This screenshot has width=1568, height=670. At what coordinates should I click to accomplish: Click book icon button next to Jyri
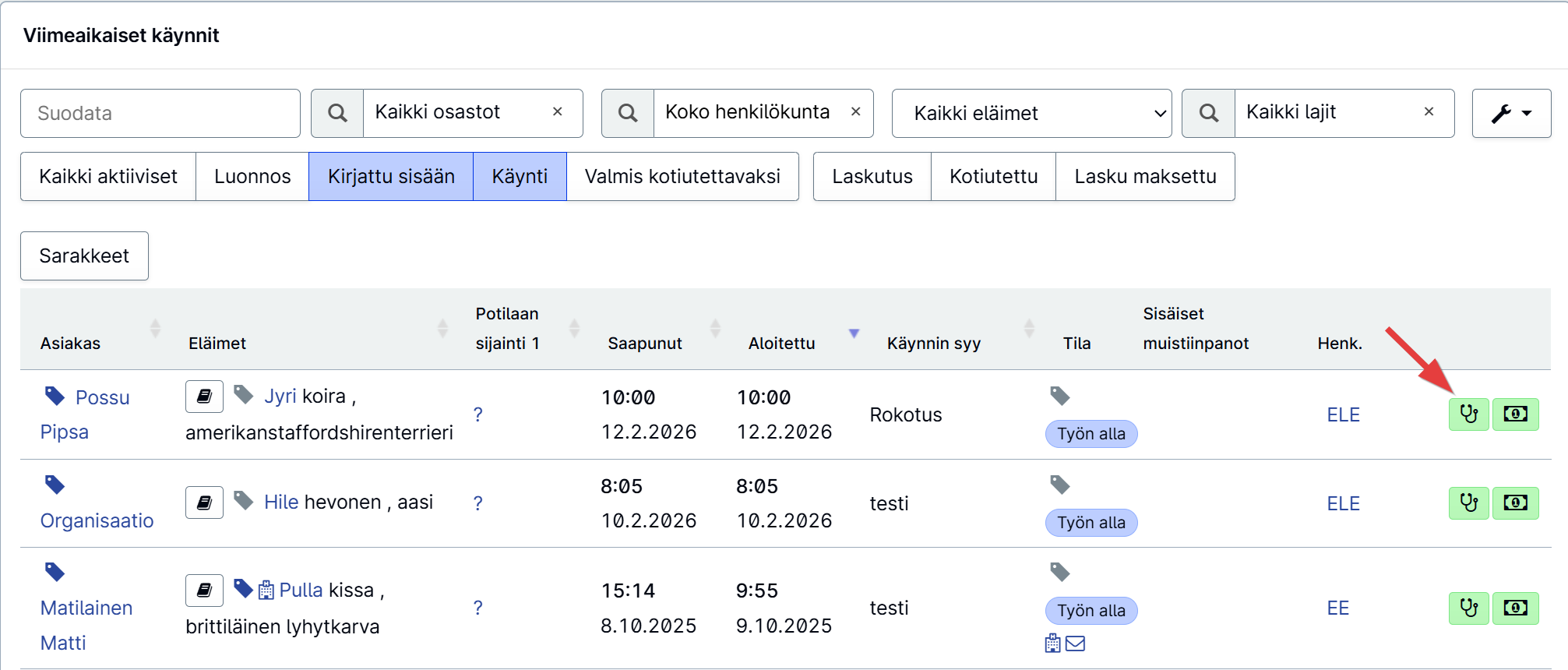point(204,397)
